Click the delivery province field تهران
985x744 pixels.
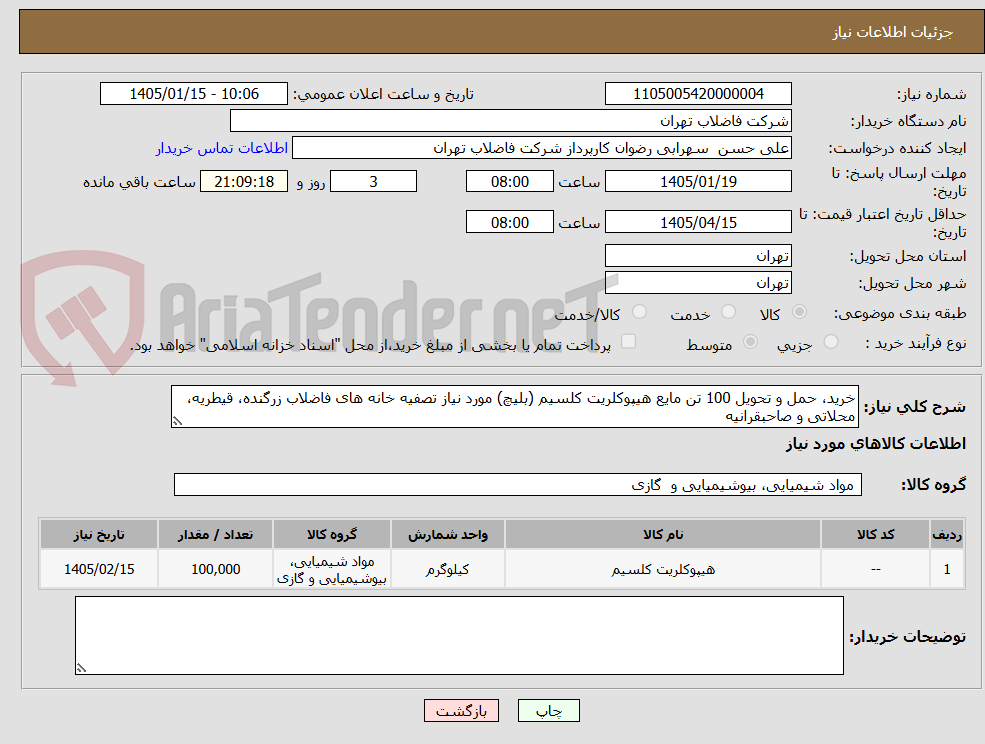[698, 256]
